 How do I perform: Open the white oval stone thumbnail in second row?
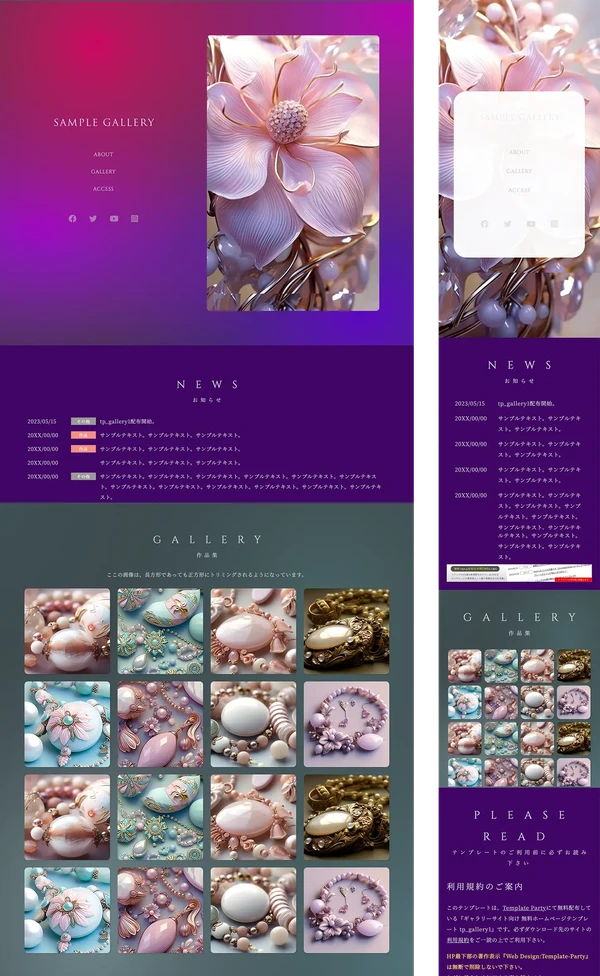[253, 724]
